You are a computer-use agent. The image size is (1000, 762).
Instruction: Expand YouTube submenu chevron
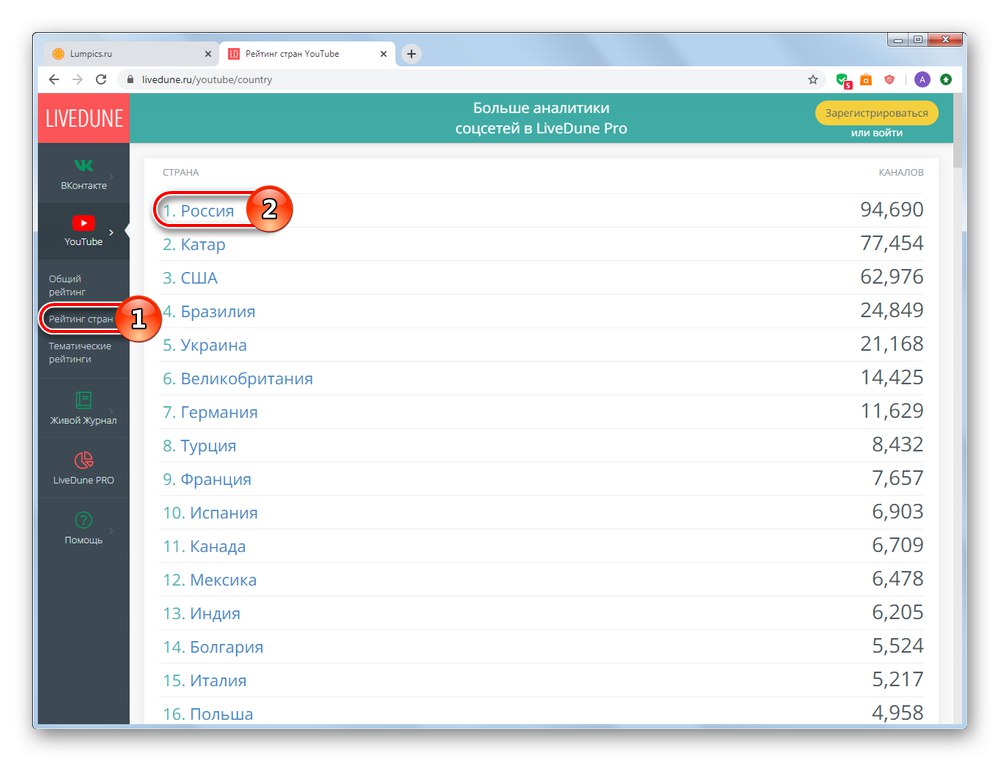[x=112, y=232]
